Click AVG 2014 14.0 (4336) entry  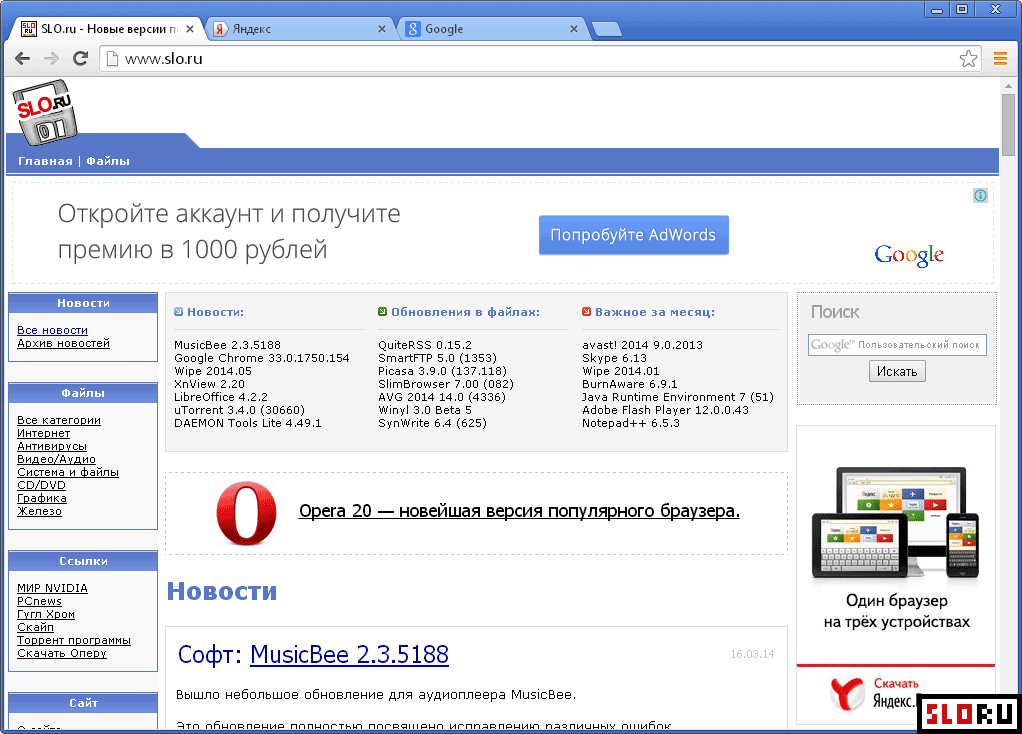point(442,397)
